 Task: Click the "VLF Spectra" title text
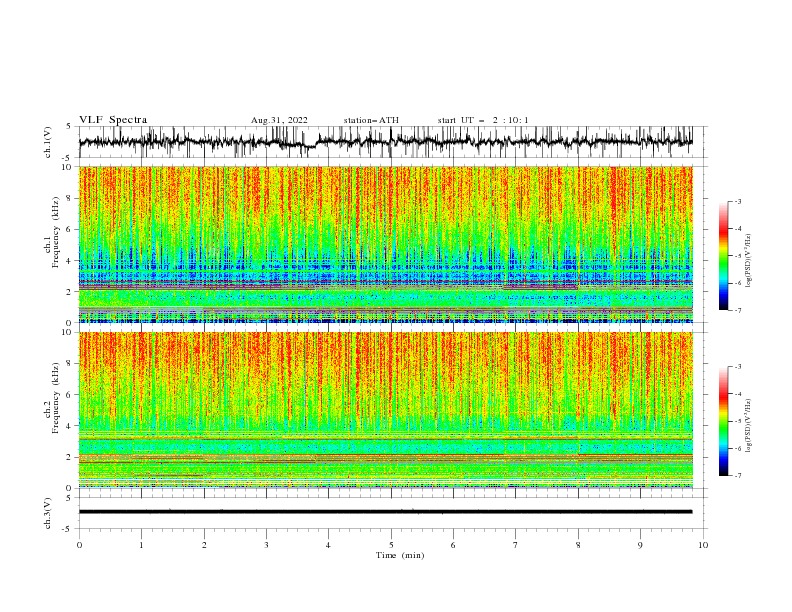(x=113, y=120)
